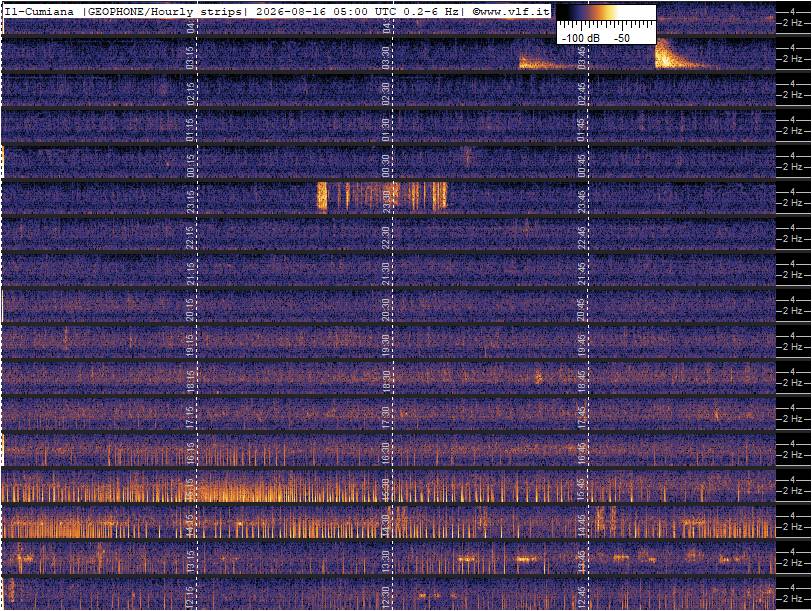The height and width of the screenshot is (611, 812).
Task: Click the 18:30 time label
Action: click(386, 382)
